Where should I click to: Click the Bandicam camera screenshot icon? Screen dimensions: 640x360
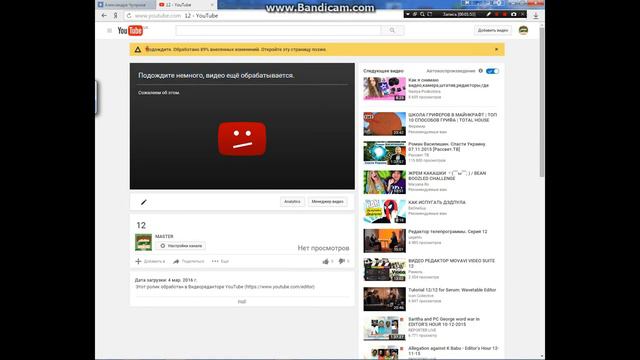pyautogui.click(x=513, y=14)
